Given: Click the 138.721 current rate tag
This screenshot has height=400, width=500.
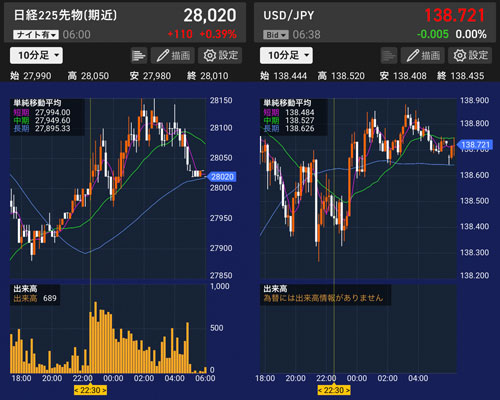Looking at the screenshot, I should 474,145.
